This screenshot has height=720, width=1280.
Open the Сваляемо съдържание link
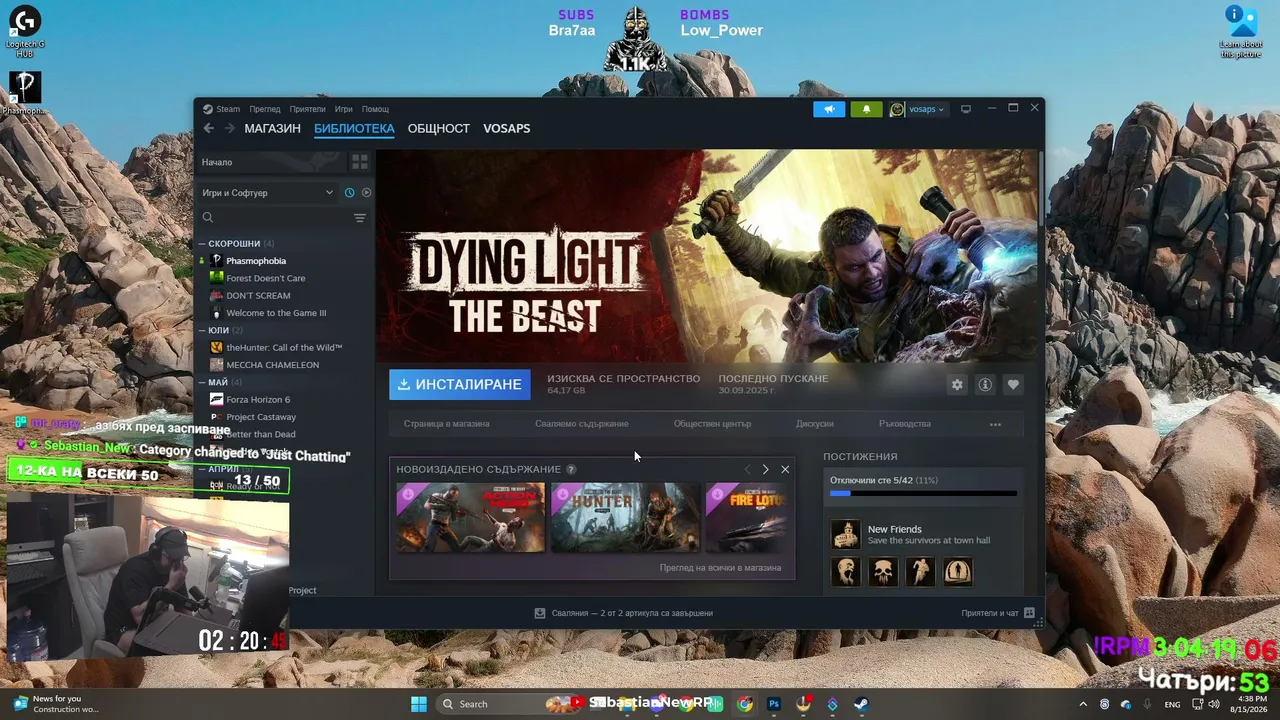[582, 424]
